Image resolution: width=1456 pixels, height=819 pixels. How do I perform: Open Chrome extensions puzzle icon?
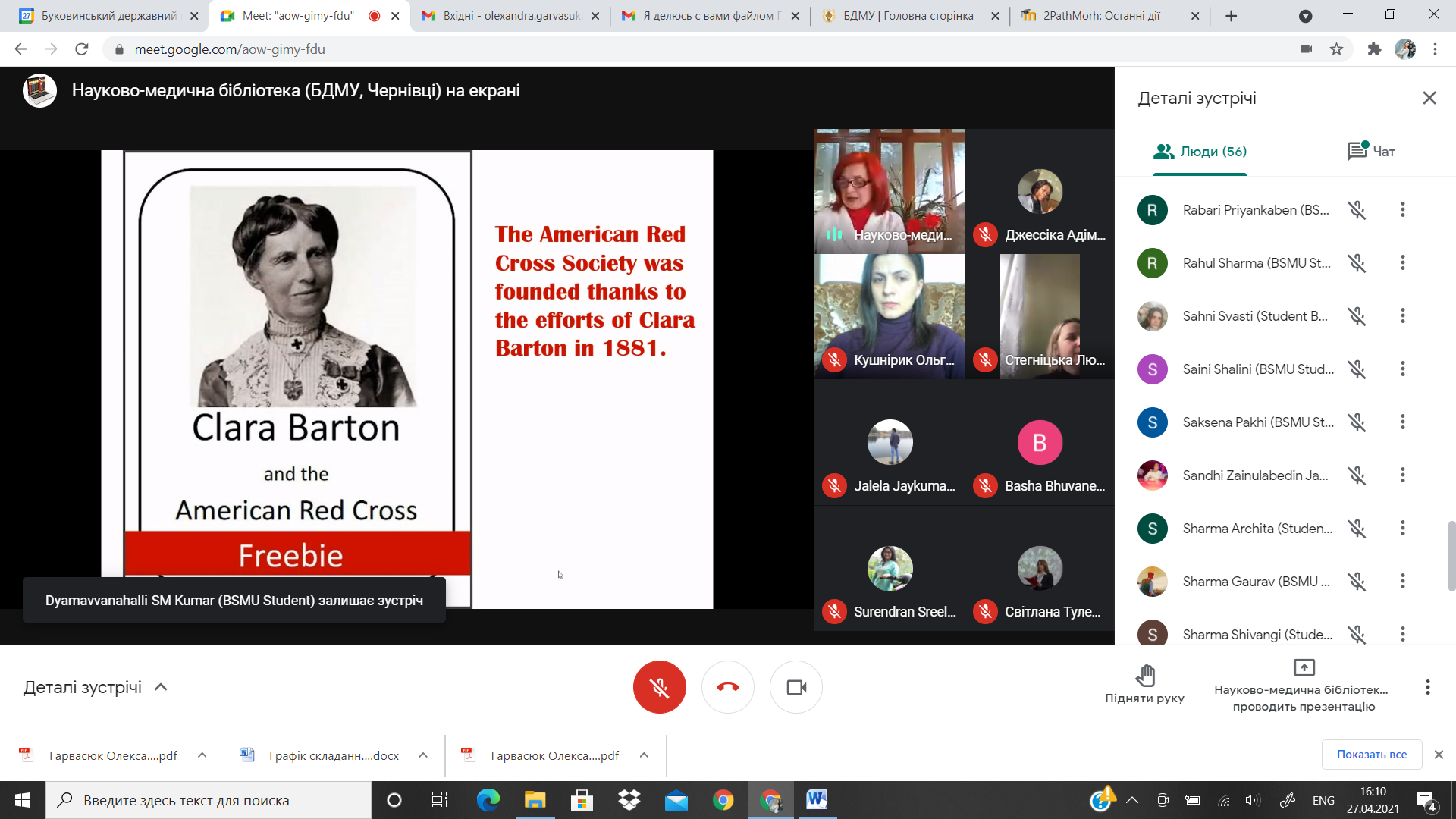(1374, 49)
